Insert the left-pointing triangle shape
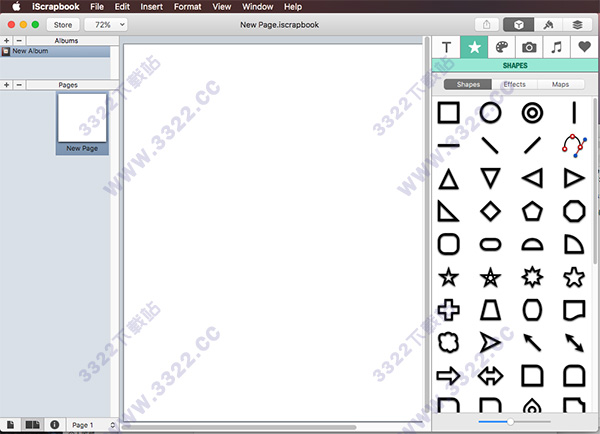600x434 pixels. 532,178
